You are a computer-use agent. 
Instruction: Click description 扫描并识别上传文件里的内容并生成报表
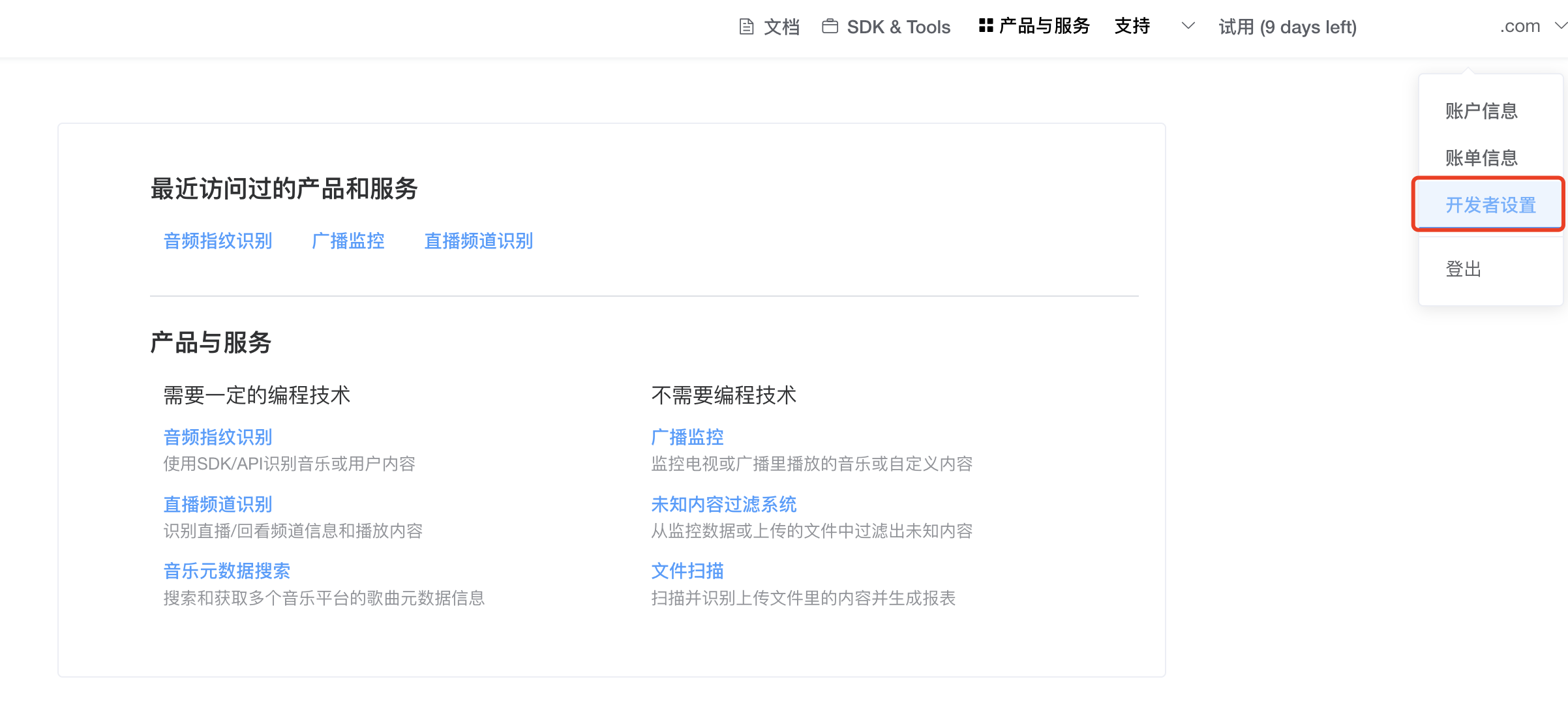(804, 599)
